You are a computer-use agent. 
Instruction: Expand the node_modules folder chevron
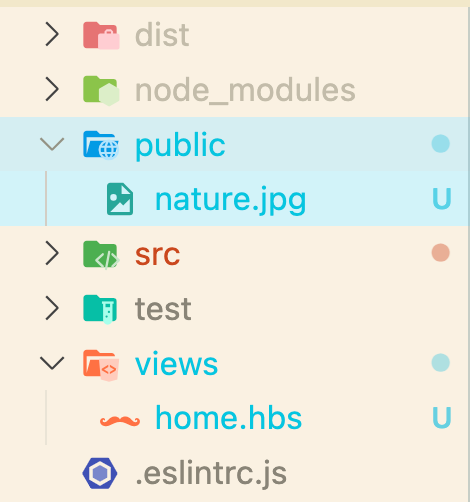(x=52, y=89)
